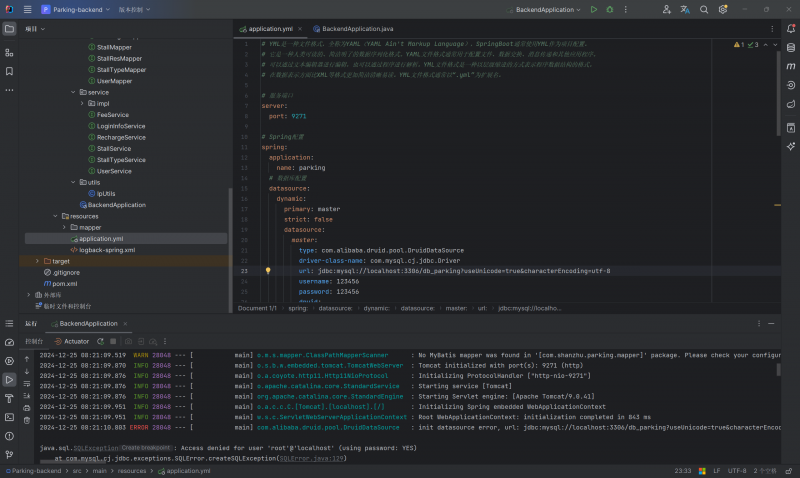Select the Actuator tab in Run panel

tap(76, 341)
